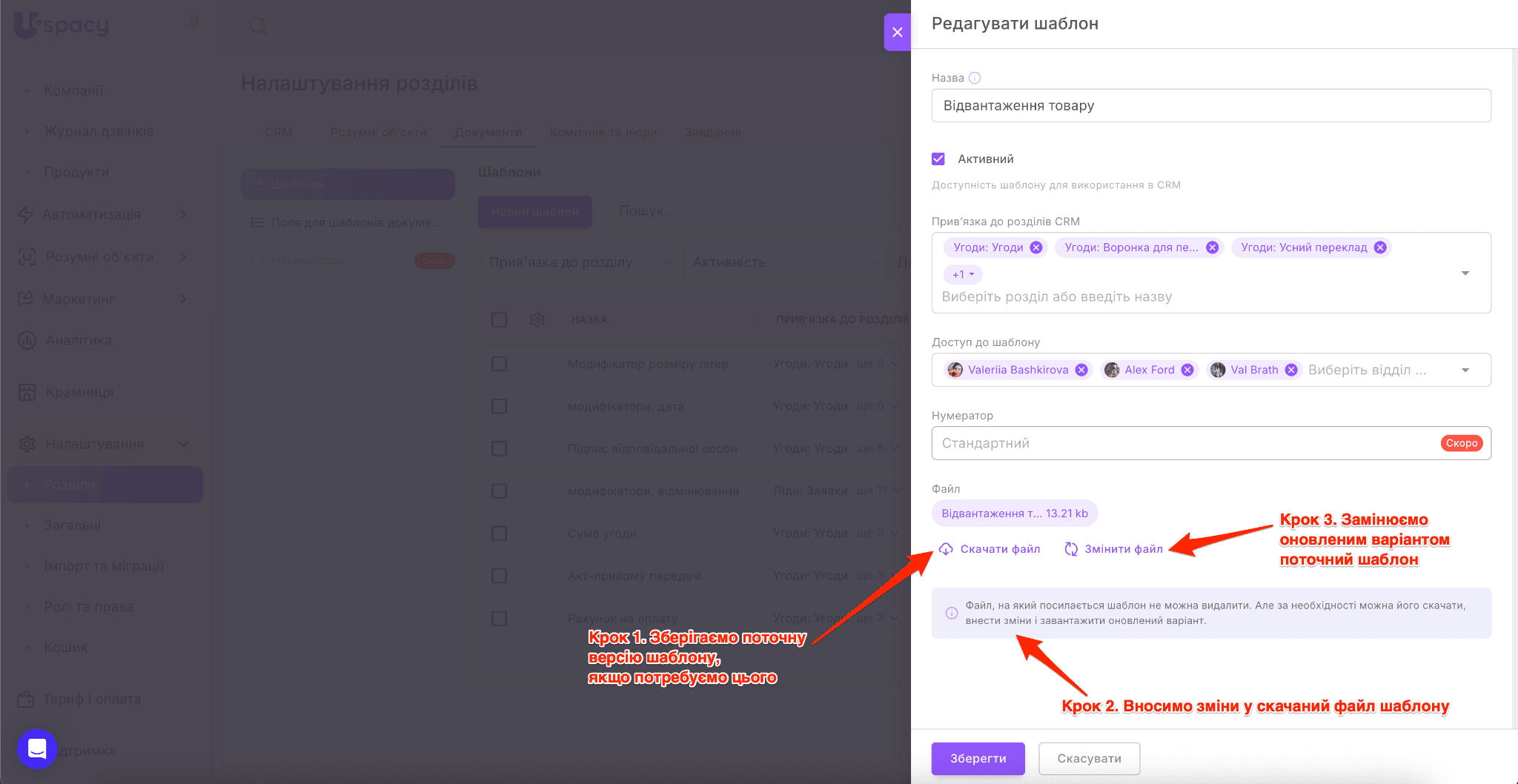Open the template access dropdown arrow

[1465, 370]
